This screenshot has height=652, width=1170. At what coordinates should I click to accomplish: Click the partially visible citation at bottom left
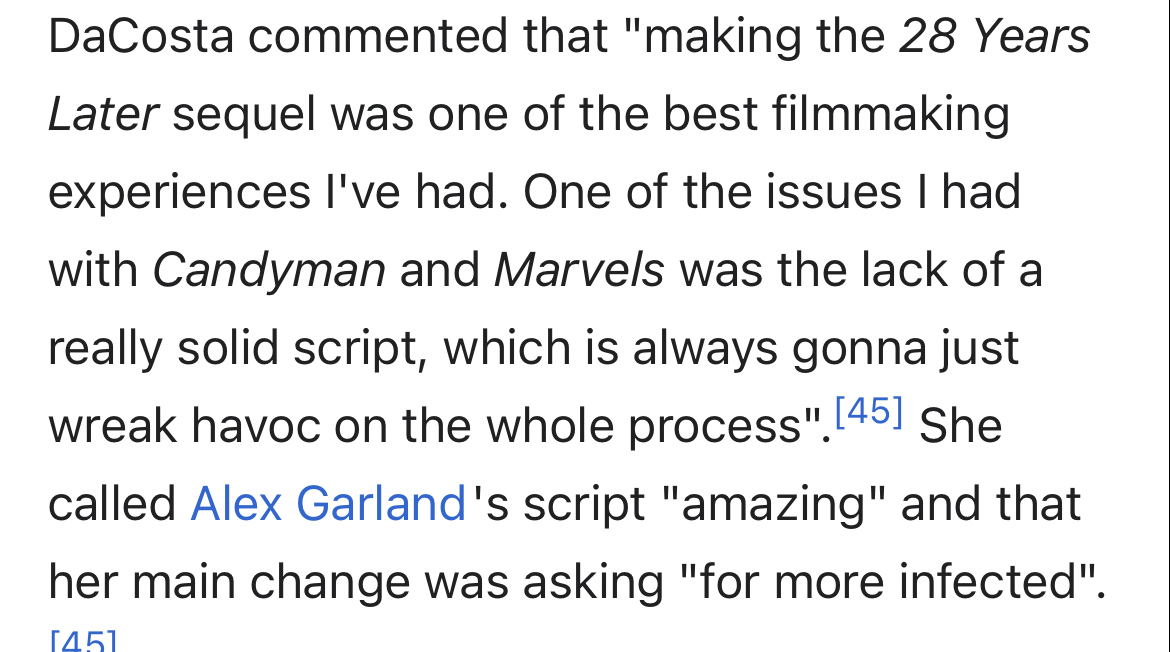tap(82, 641)
